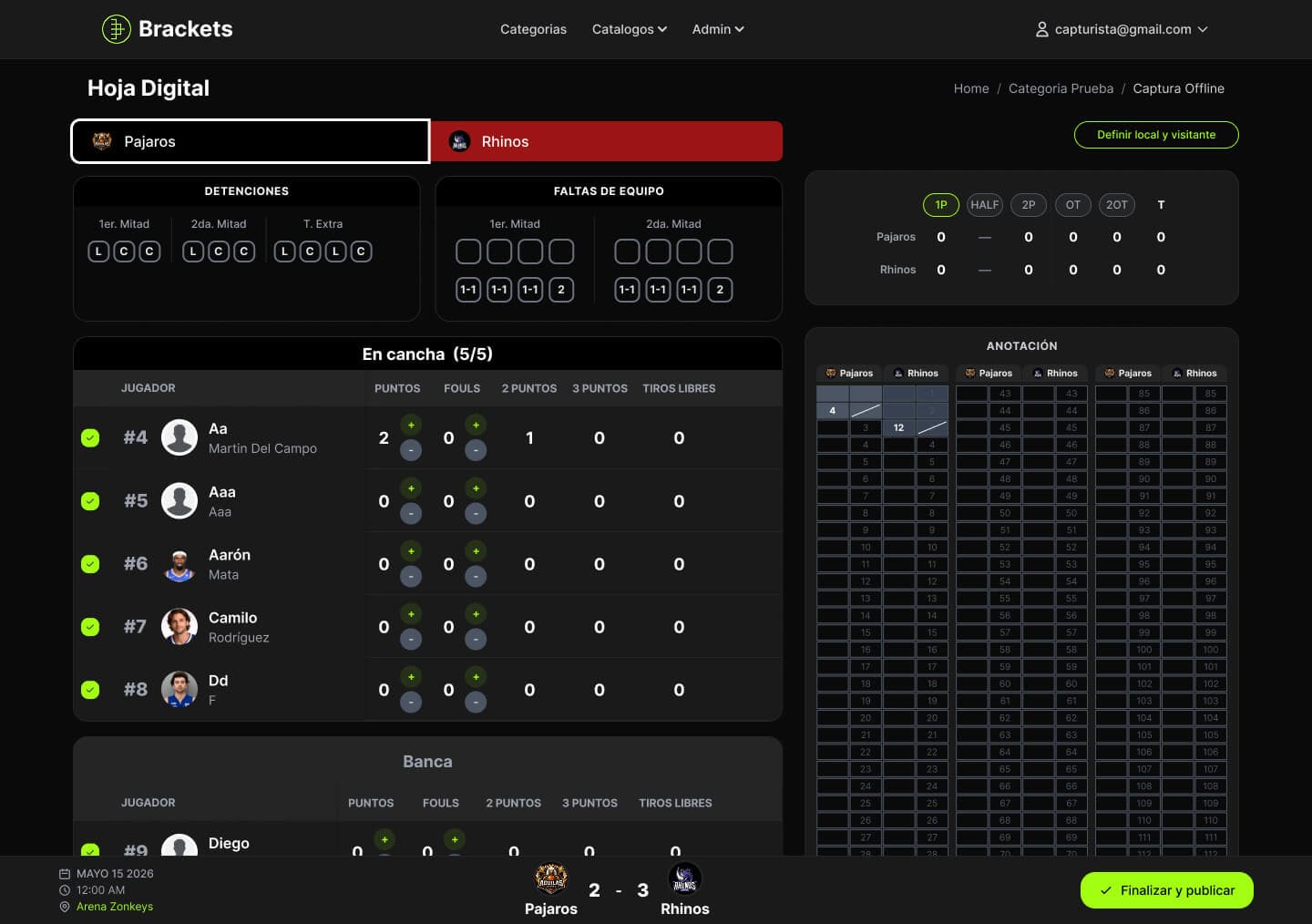The height and width of the screenshot is (924, 1312).
Task: Add a foul for player #5 Aaa
Action: [x=476, y=488]
